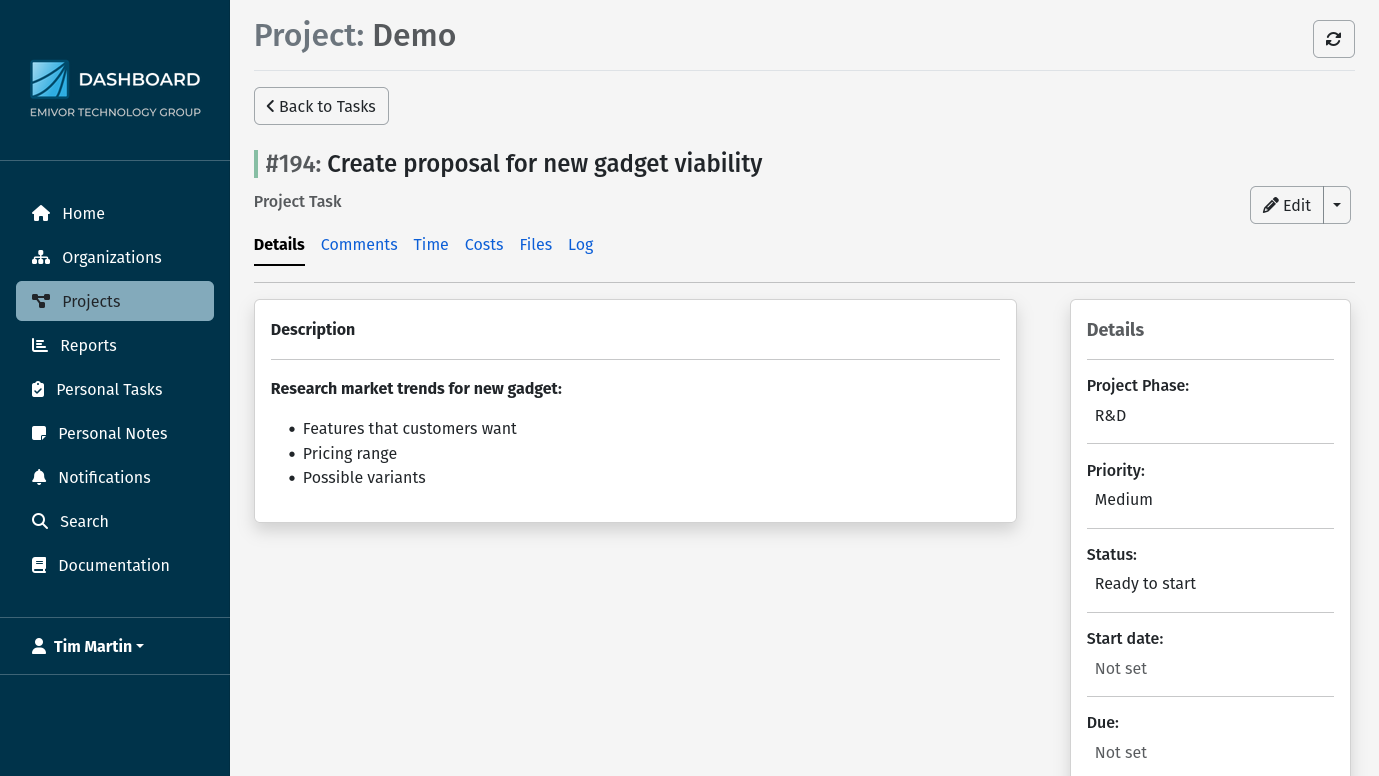The width and height of the screenshot is (1379, 776).
Task: Click the refresh icon button
Action: (x=1333, y=39)
